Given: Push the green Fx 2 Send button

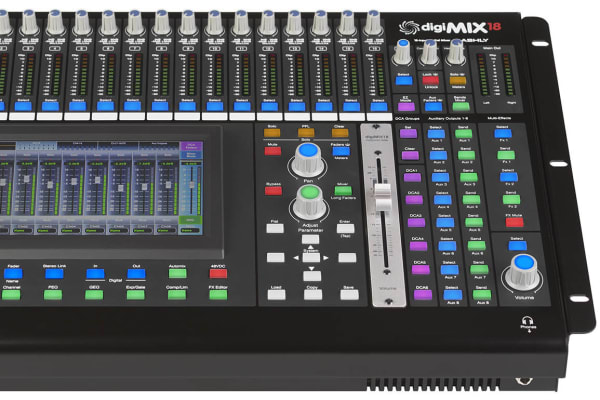Looking at the screenshot, I should (x=511, y=199).
